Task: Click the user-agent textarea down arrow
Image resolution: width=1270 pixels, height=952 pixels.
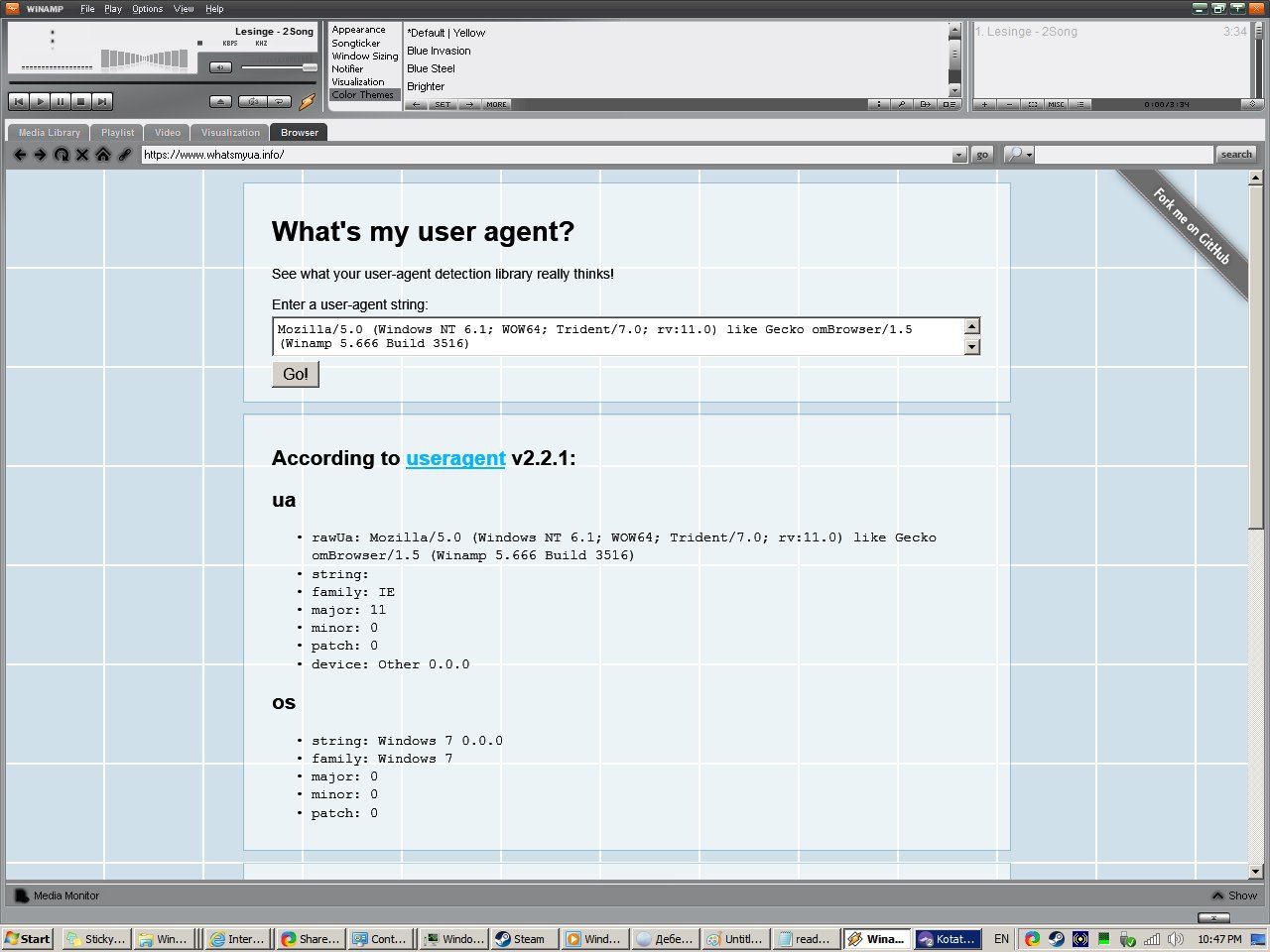Action: pyautogui.click(x=972, y=346)
